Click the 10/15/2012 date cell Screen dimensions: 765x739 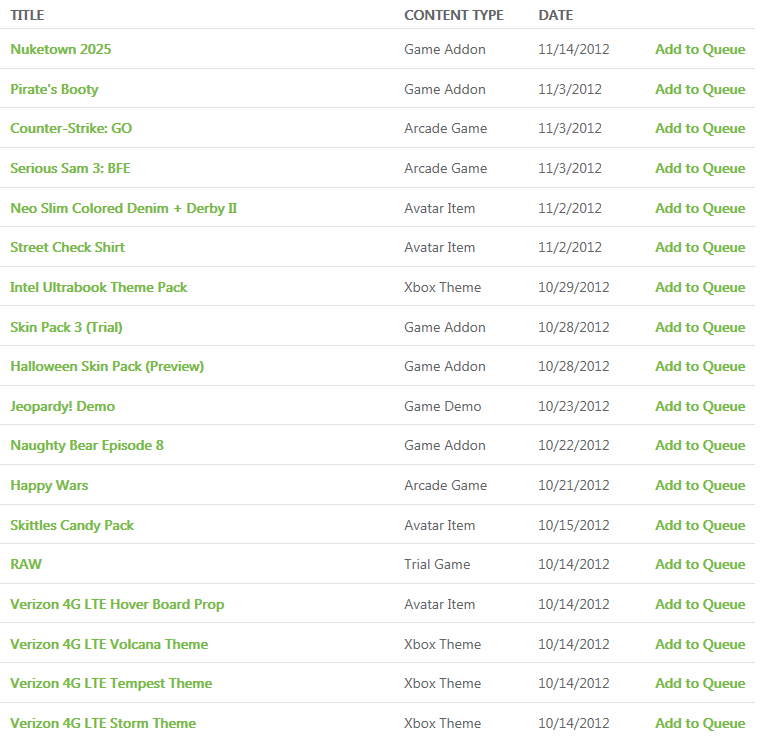click(x=574, y=525)
